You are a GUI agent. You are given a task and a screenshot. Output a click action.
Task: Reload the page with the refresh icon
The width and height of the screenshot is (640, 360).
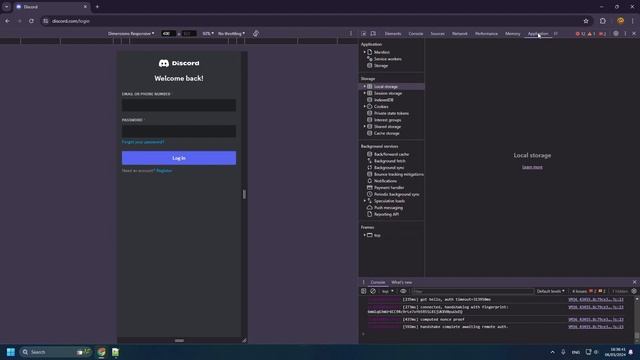click(x=31, y=21)
